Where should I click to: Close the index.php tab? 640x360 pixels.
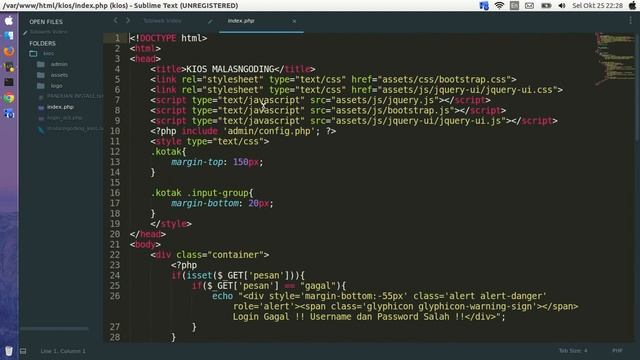294,21
